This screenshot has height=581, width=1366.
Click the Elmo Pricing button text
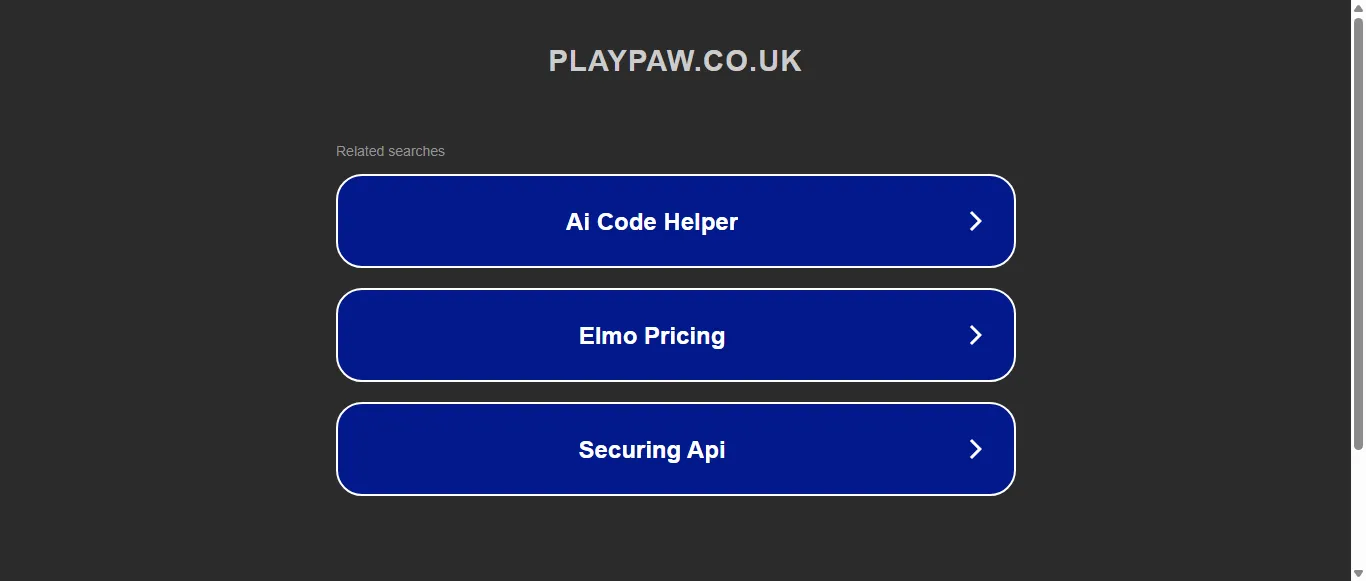pyautogui.click(x=651, y=335)
